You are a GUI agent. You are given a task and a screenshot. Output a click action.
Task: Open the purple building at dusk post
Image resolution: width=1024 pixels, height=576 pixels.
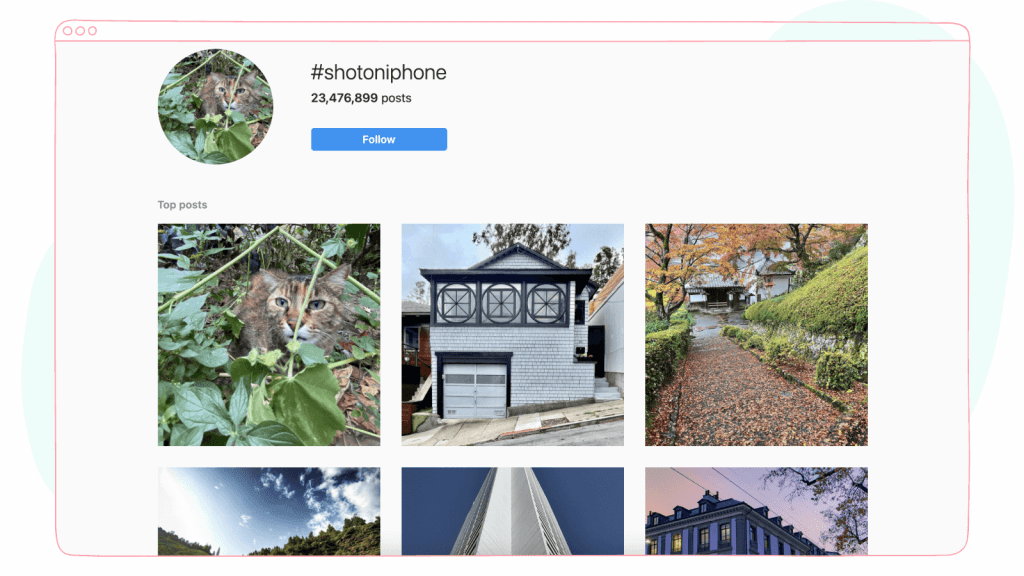click(x=756, y=511)
